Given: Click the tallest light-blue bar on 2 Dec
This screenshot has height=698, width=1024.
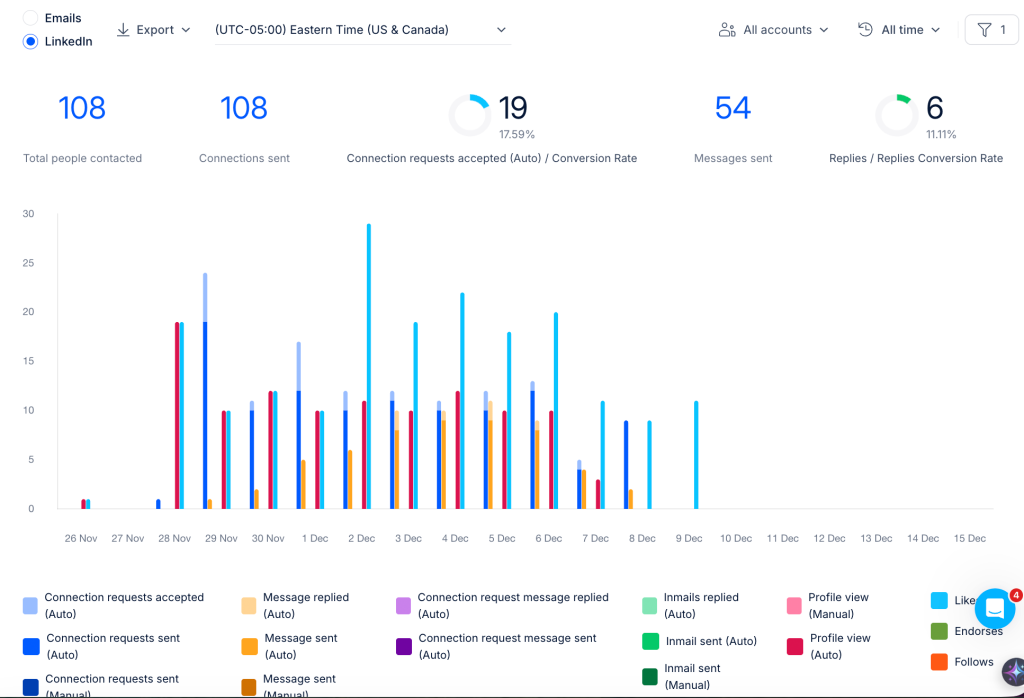Looking at the screenshot, I should pos(369,366).
